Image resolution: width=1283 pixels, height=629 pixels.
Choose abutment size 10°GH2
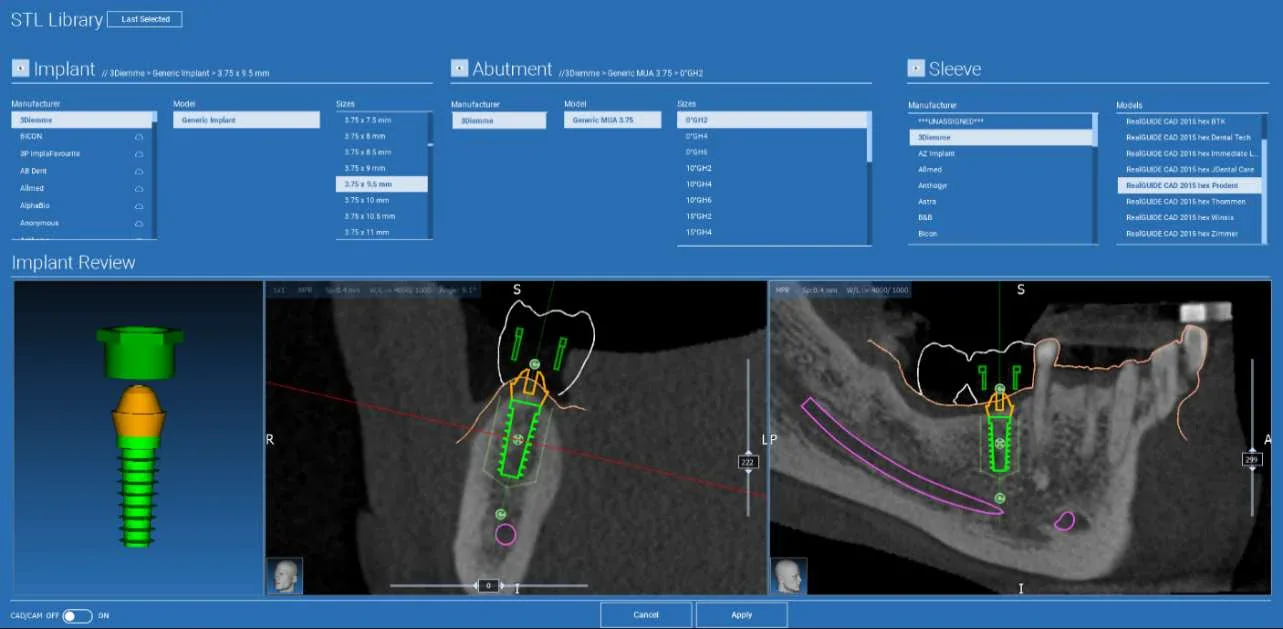pos(771,168)
